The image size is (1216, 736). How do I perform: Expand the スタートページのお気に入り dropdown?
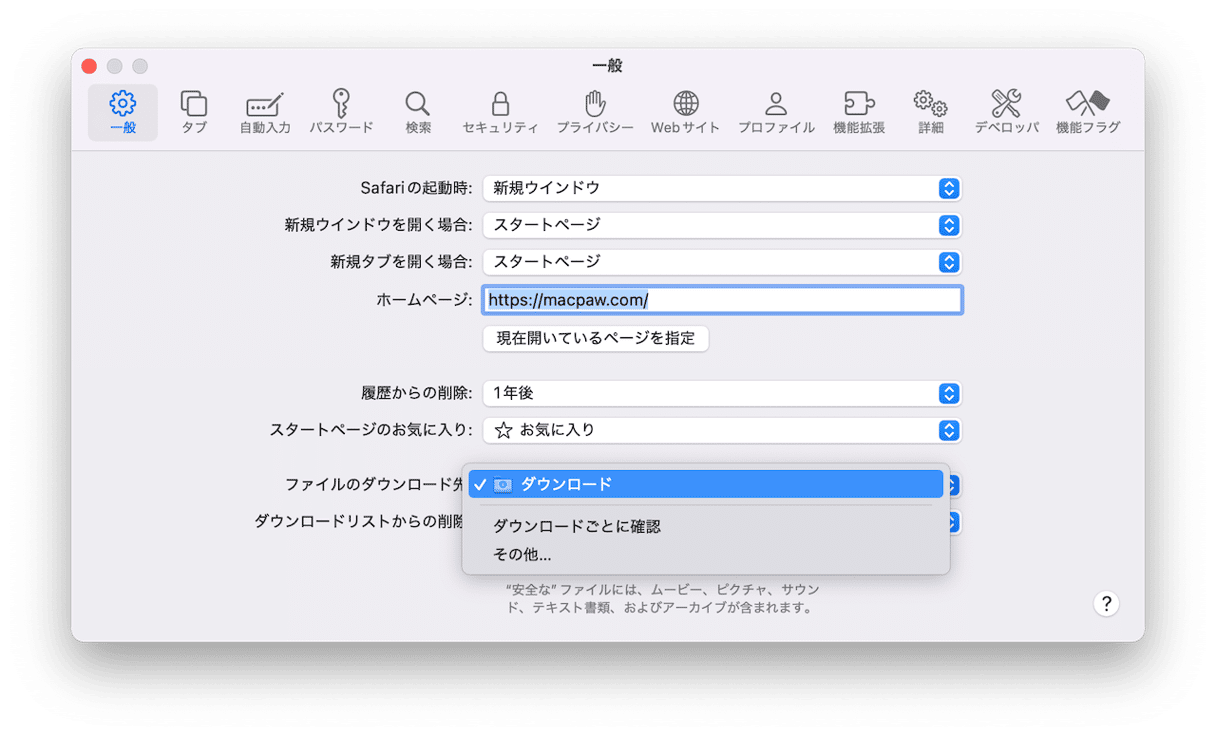721,431
